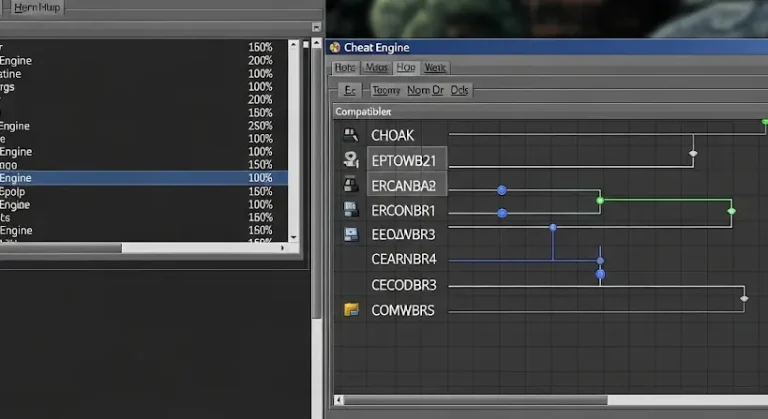The width and height of the screenshot is (768, 419).
Task: Click the white diamond joining CHOAK and EPTOWB21
Action: tap(693, 153)
